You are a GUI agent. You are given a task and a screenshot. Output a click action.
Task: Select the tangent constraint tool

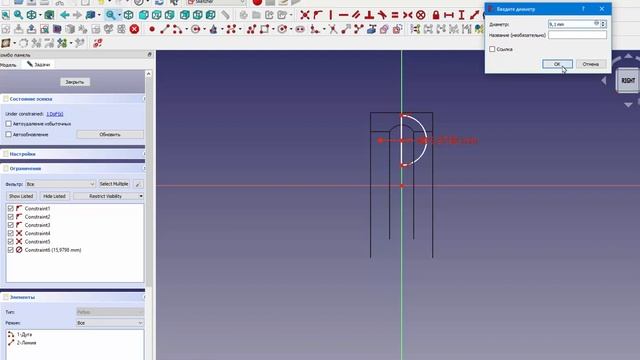382,15
